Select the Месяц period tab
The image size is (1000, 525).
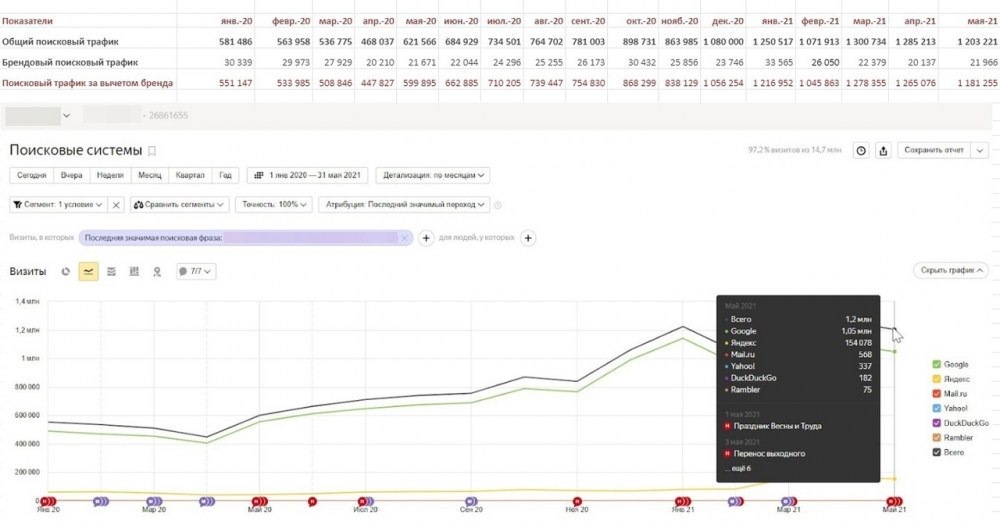tap(150, 175)
